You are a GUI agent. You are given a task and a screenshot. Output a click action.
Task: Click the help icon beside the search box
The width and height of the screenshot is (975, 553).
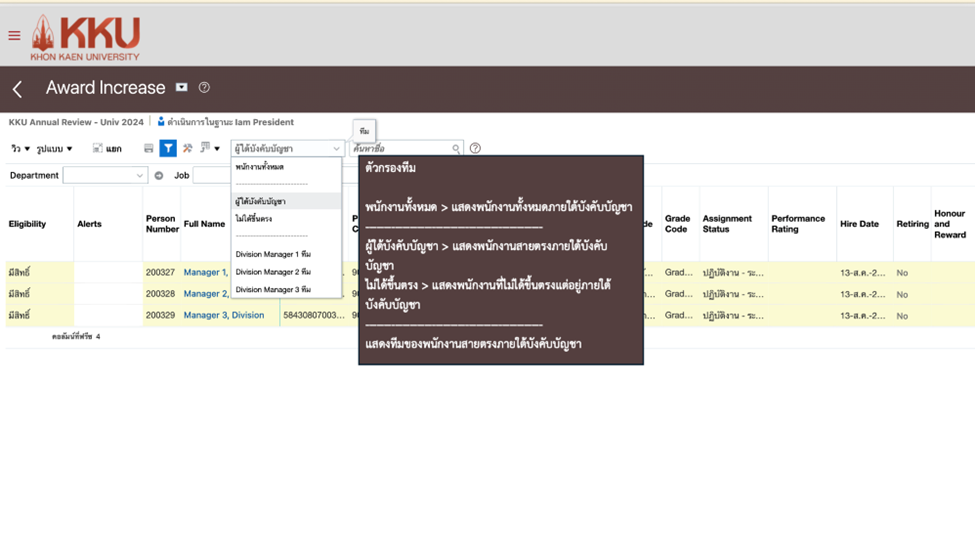475,148
